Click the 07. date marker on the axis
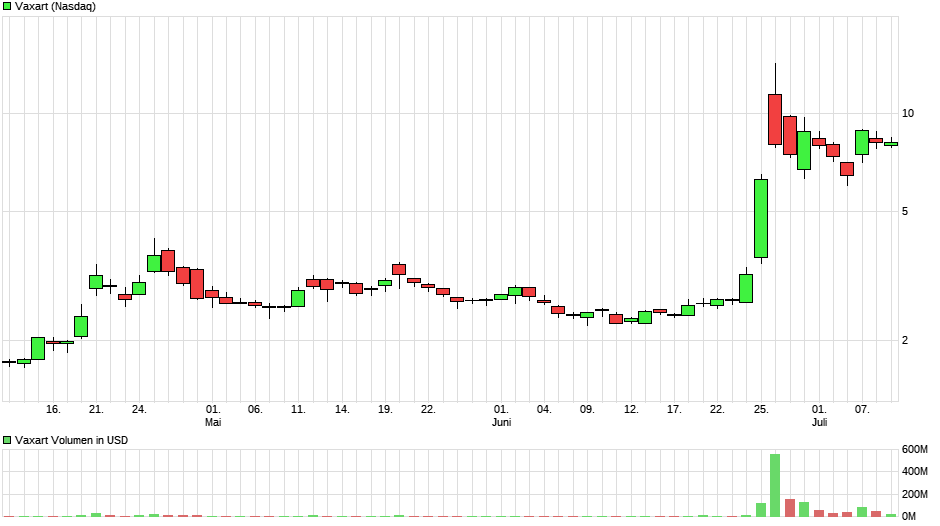Viewport: 940px width, 526px height. [862, 409]
